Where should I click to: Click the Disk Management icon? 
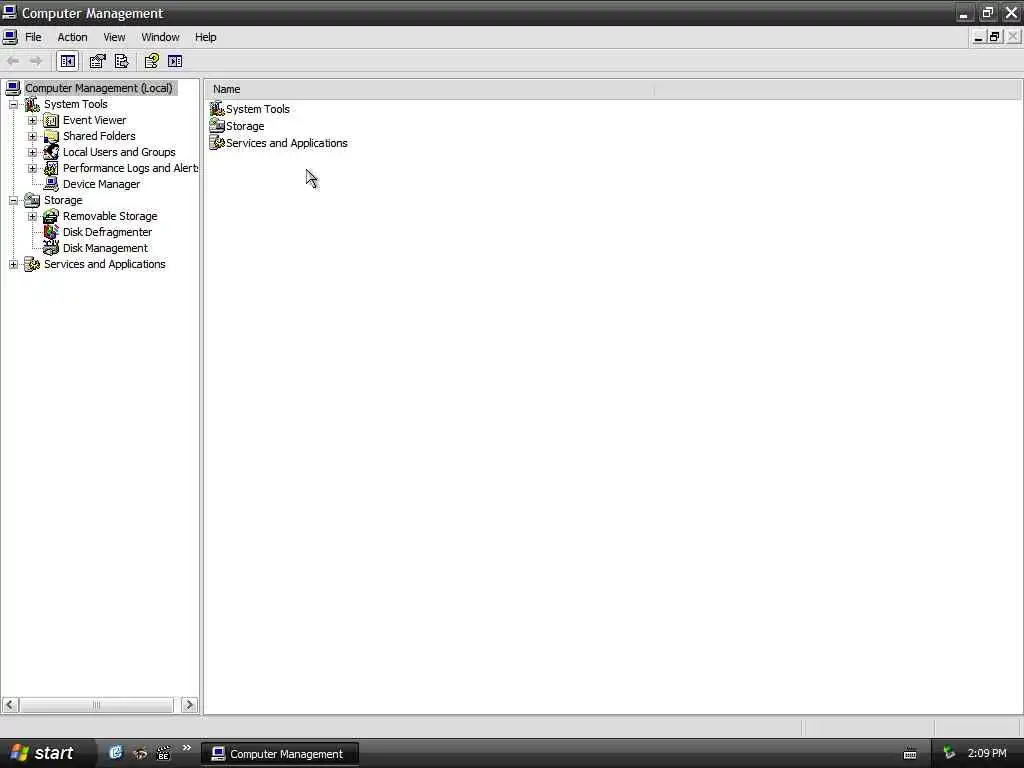coord(51,248)
